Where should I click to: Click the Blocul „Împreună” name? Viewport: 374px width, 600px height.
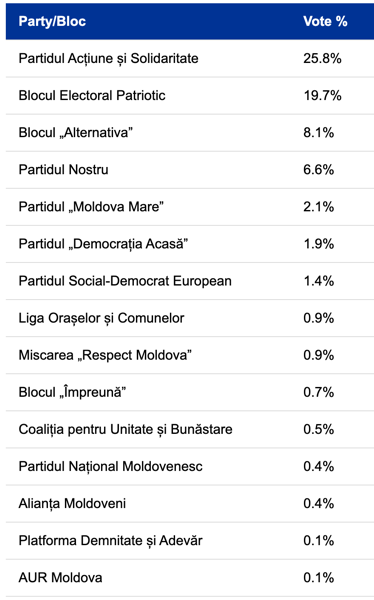click(x=72, y=392)
